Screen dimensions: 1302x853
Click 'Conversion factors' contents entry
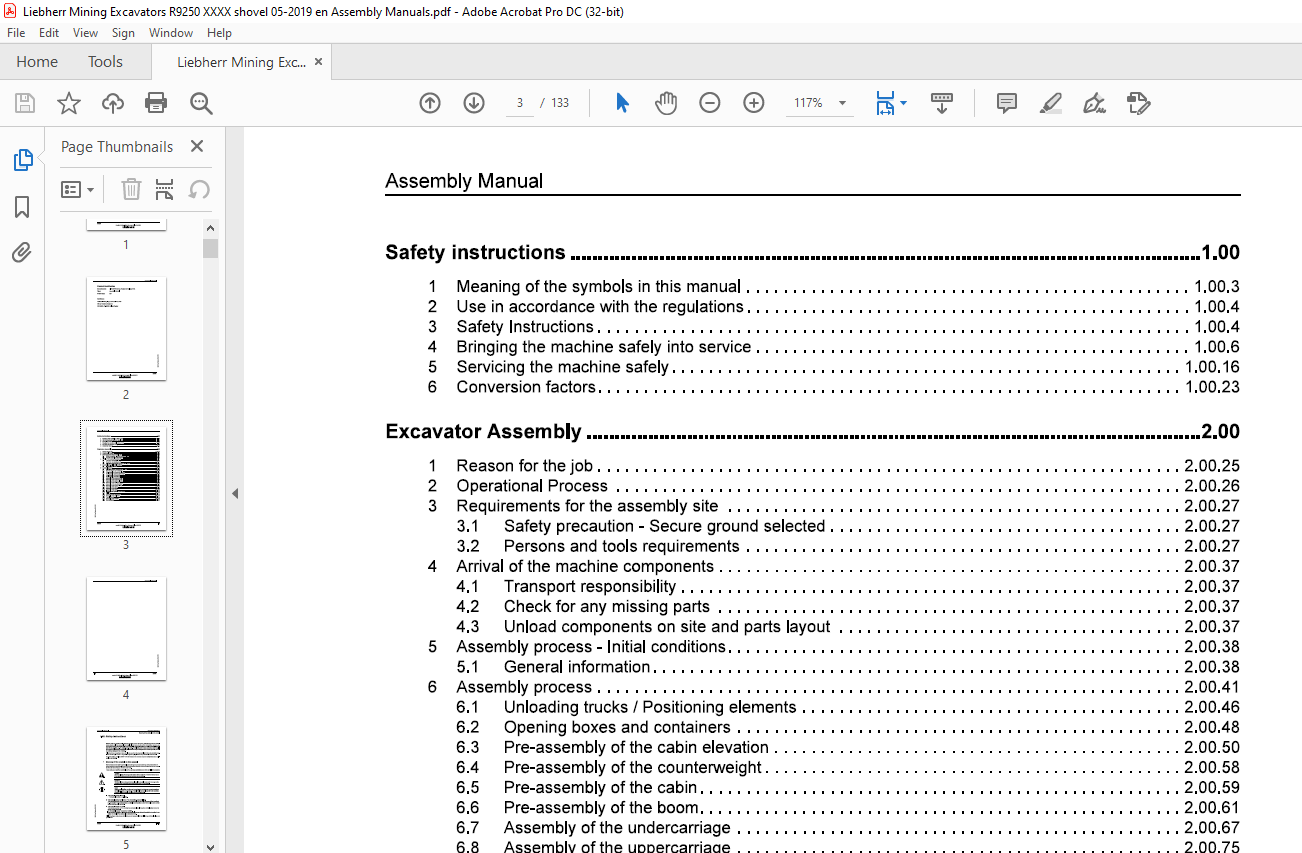[526, 387]
